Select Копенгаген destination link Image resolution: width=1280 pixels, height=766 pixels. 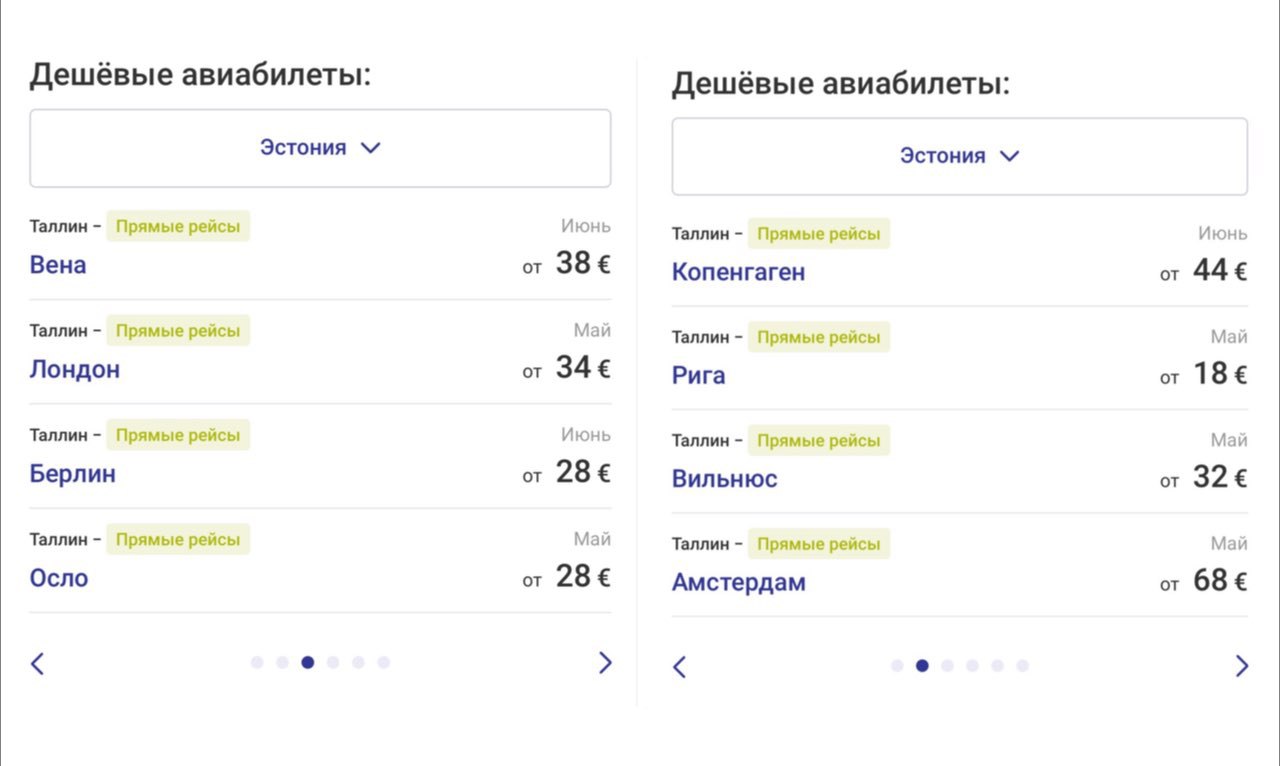tap(738, 272)
